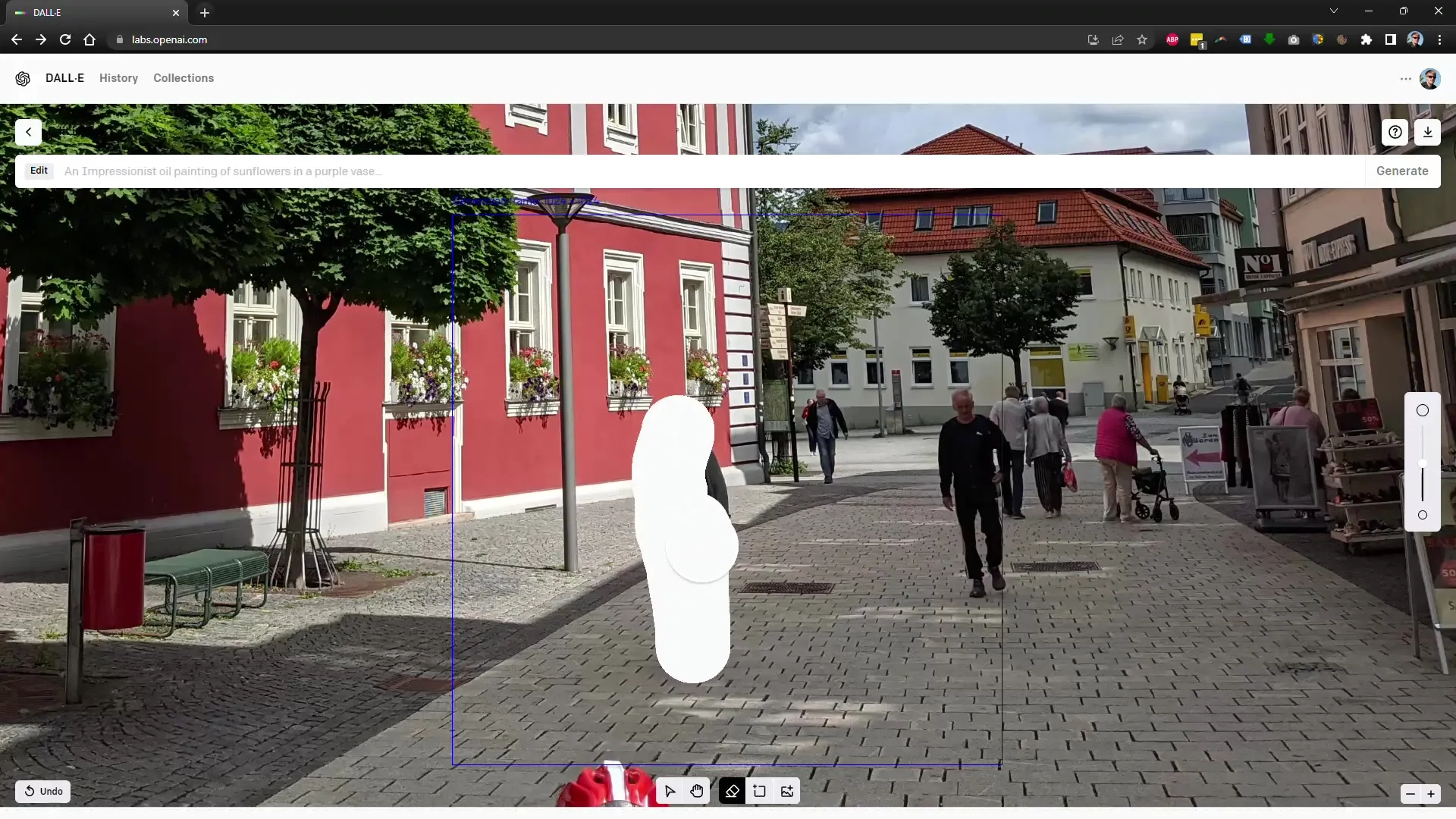Click the upload image tool
The image size is (1456, 819).
(787, 792)
